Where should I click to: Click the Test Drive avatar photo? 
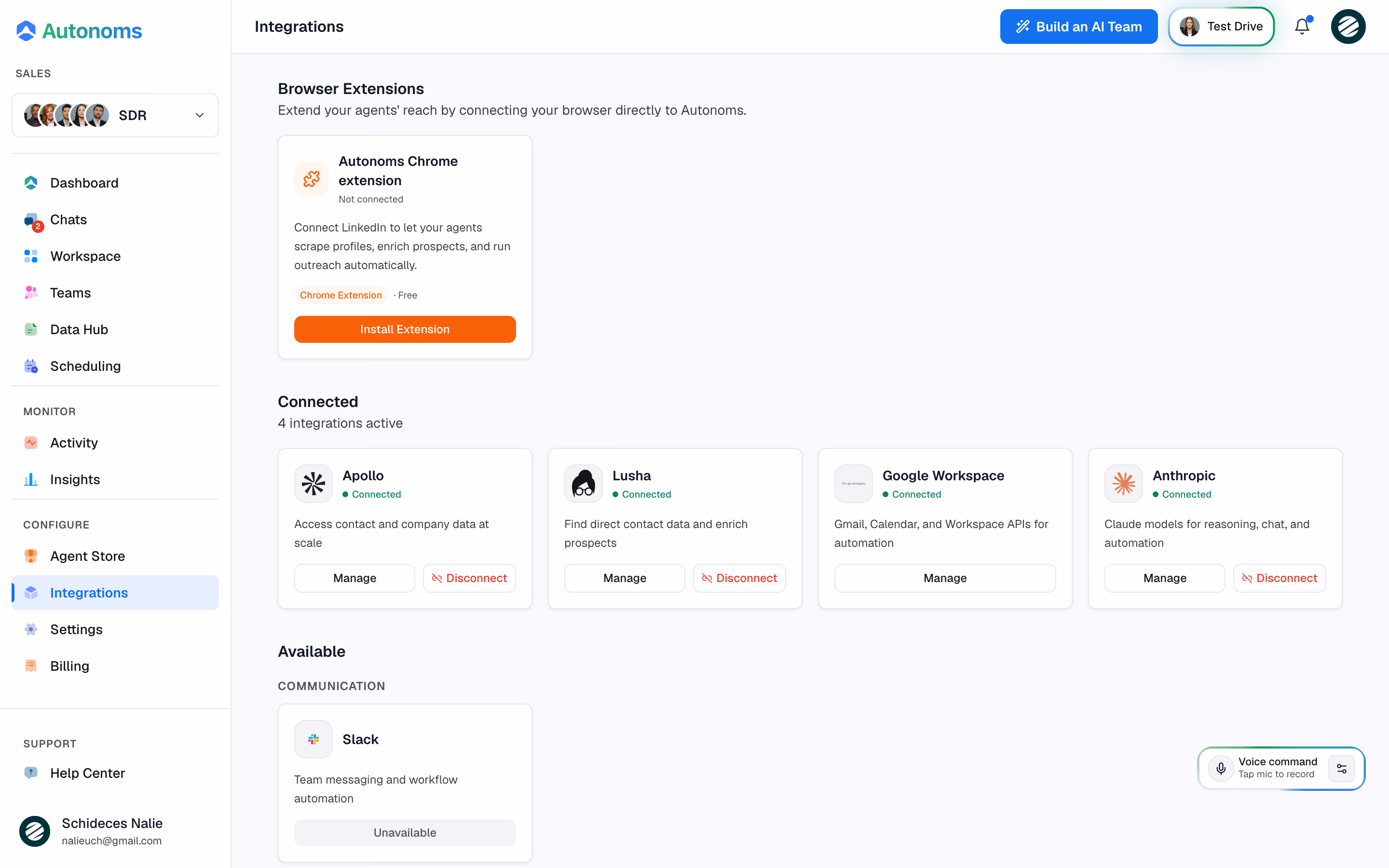click(x=1190, y=27)
